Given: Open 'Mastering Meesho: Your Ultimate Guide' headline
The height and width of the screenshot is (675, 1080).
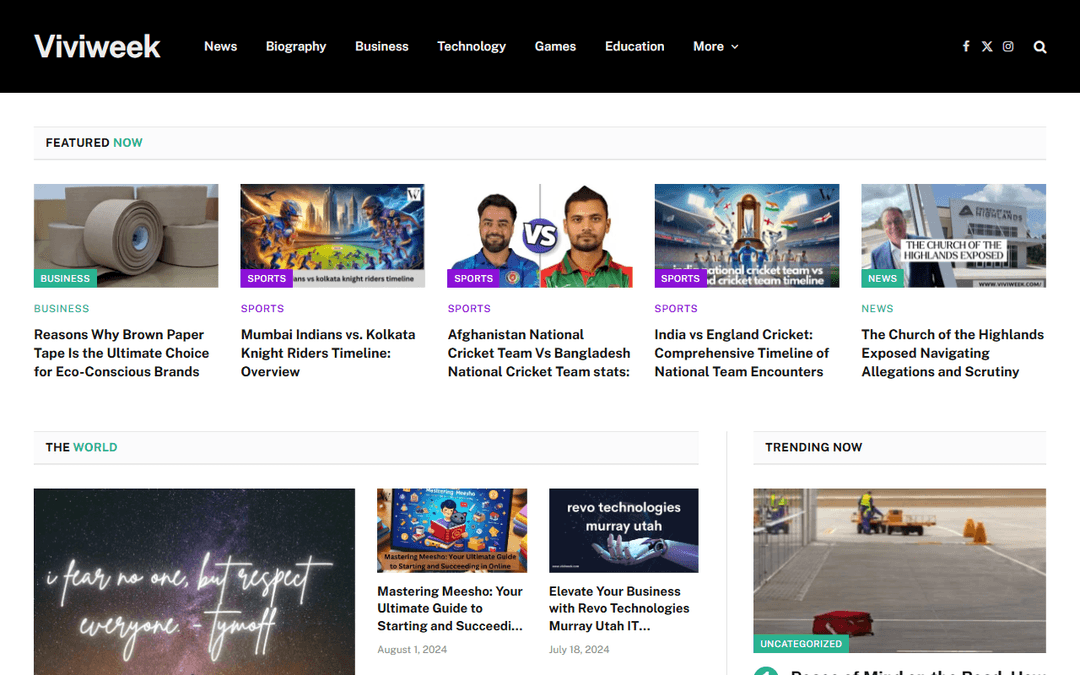Looking at the screenshot, I should tap(450, 608).
